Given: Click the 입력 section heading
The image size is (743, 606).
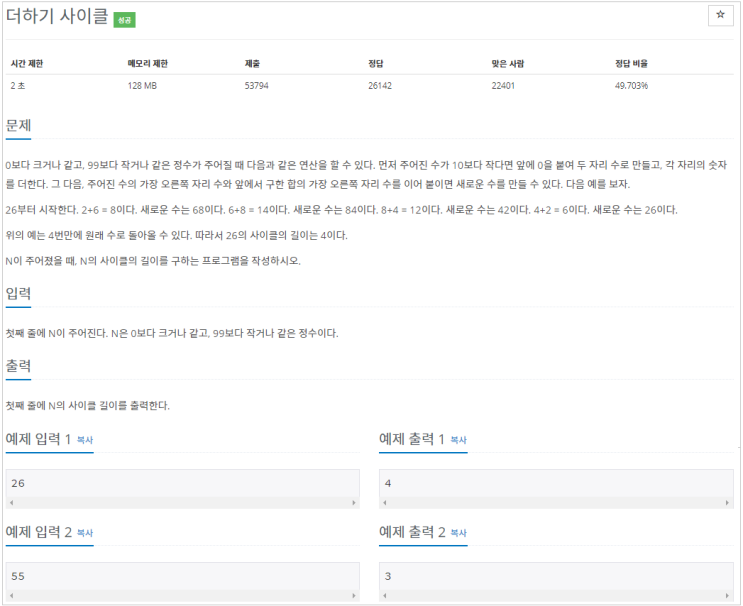Looking at the screenshot, I should [18, 293].
